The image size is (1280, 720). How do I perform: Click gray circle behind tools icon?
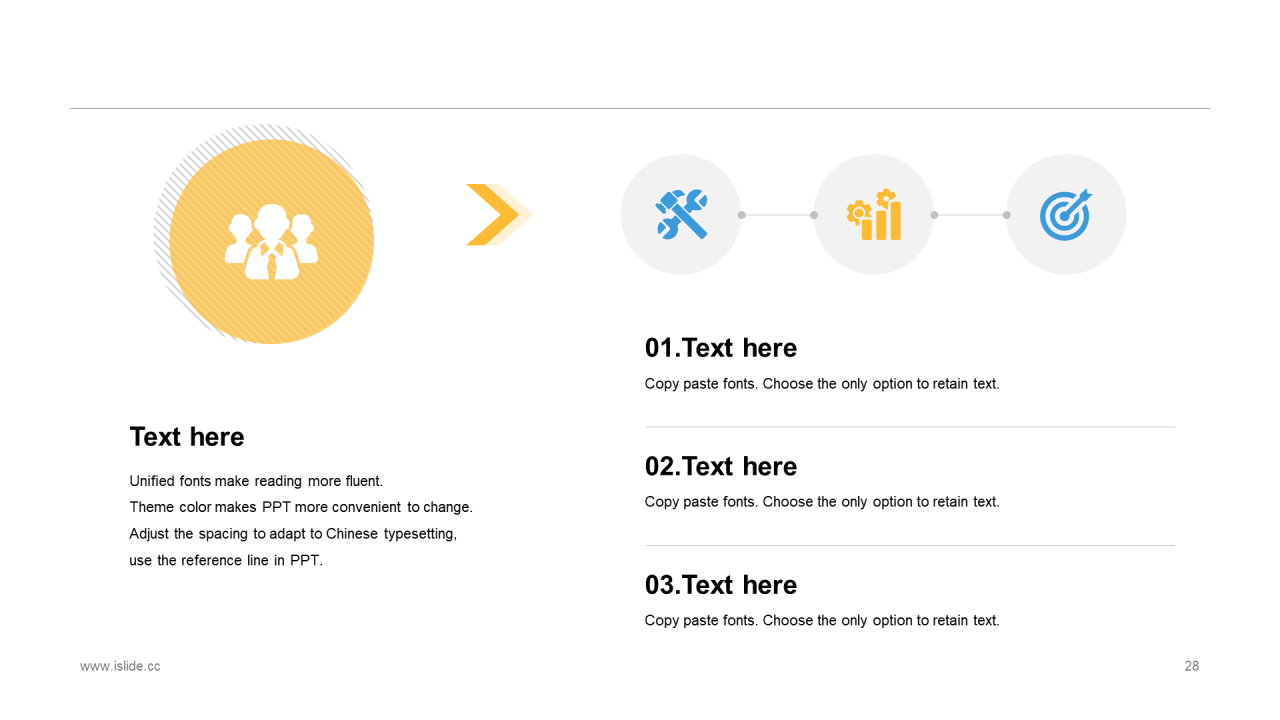coord(681,214)
